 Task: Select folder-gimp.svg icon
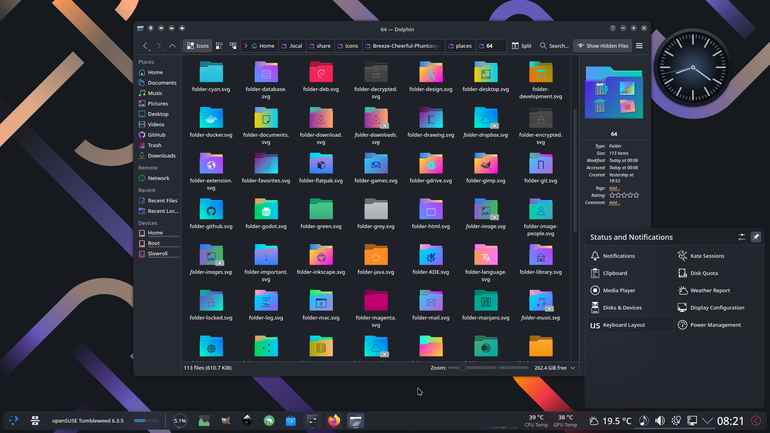tap(486, 164)
